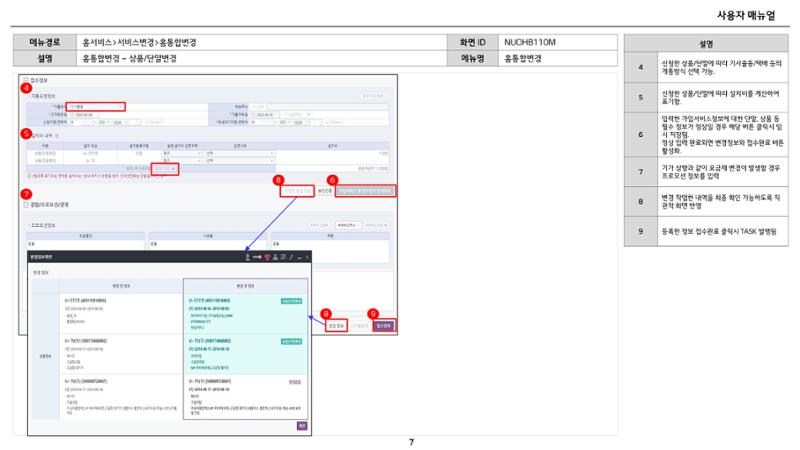Click the 변경 후 정보 column header in the popup

[x=245, y=286]
